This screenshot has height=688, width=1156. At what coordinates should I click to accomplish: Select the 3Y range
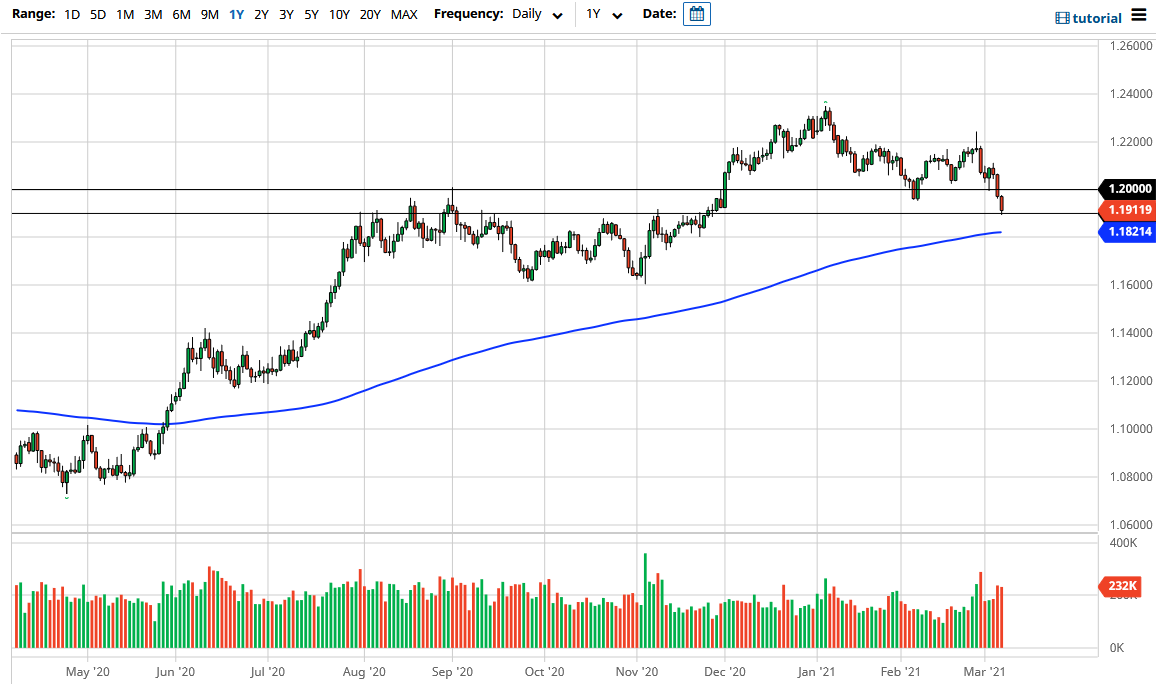tap(286, 15)
